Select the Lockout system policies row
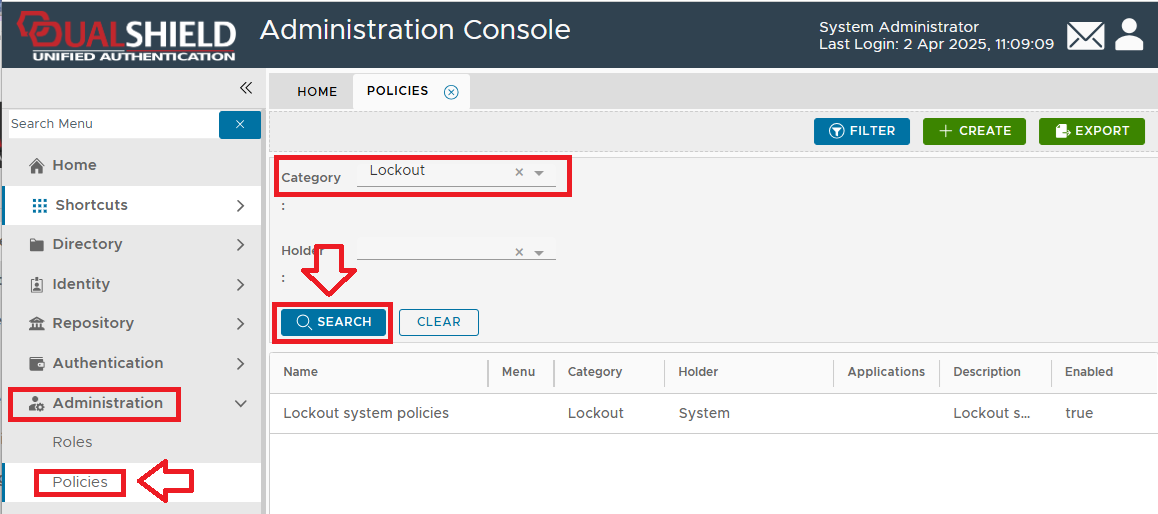Viewport: 1158px width, 514px height. coord(366,413)
